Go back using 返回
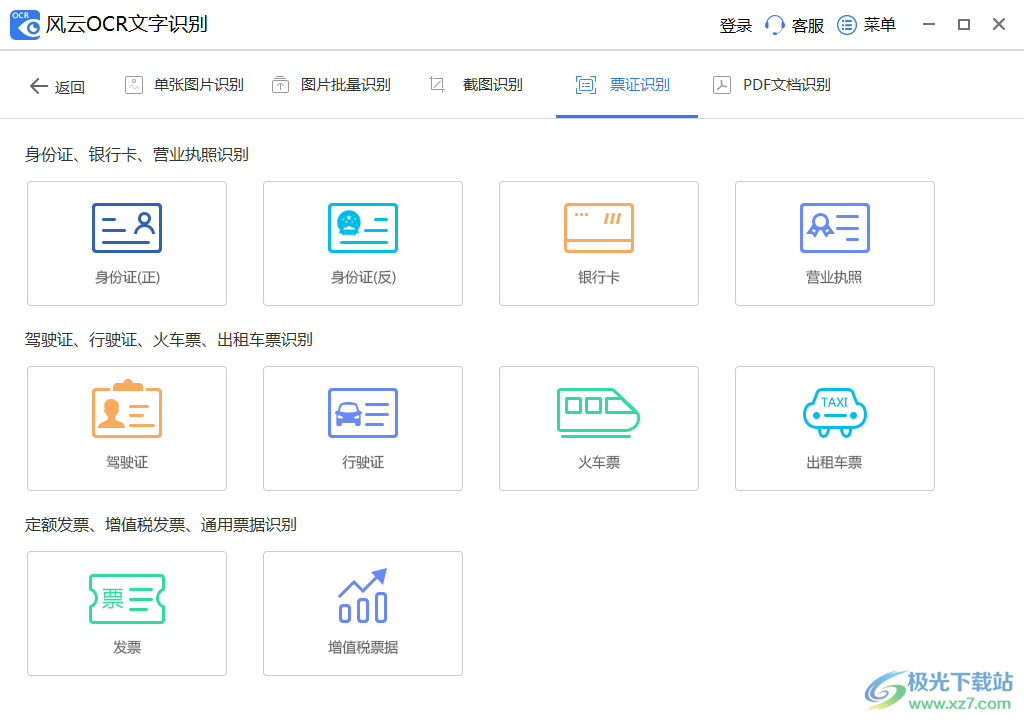 pyautogui.click(x=70, y=87)
